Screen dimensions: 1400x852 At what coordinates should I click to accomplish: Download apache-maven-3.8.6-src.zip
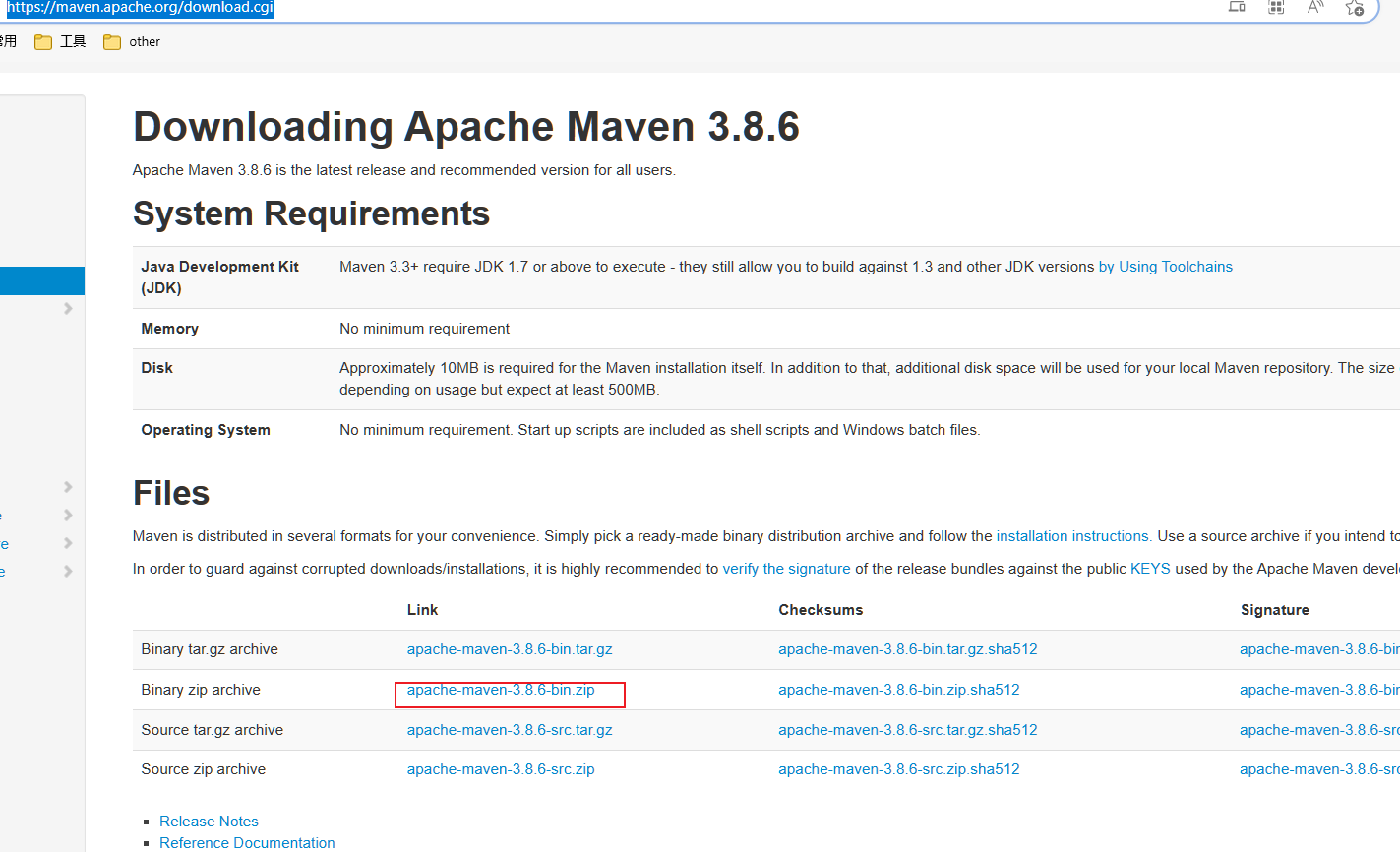coord(501,769)
